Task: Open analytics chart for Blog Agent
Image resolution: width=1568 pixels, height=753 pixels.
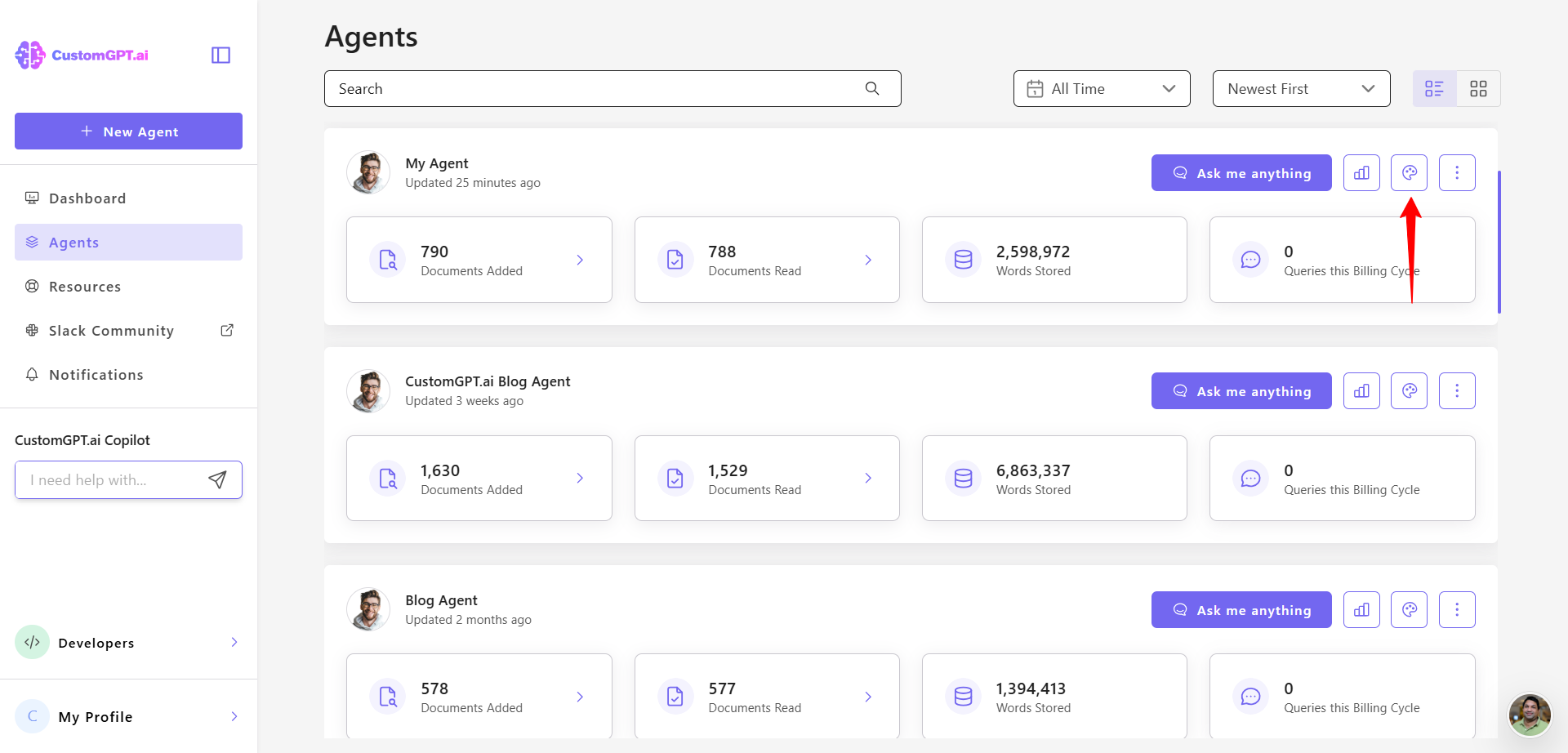Action: pyautogui.click(x=1361, y=610)
